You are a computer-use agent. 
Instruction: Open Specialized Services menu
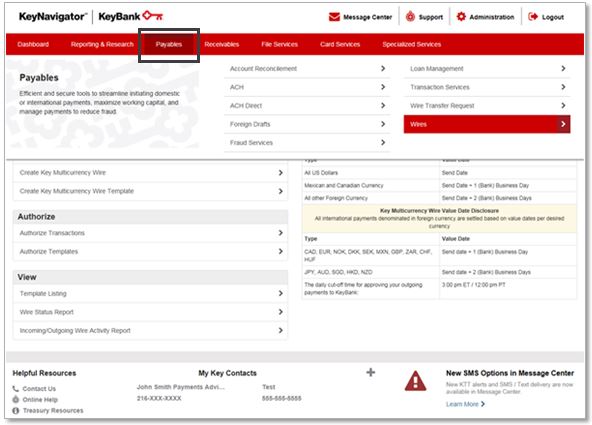coord(412,44)
